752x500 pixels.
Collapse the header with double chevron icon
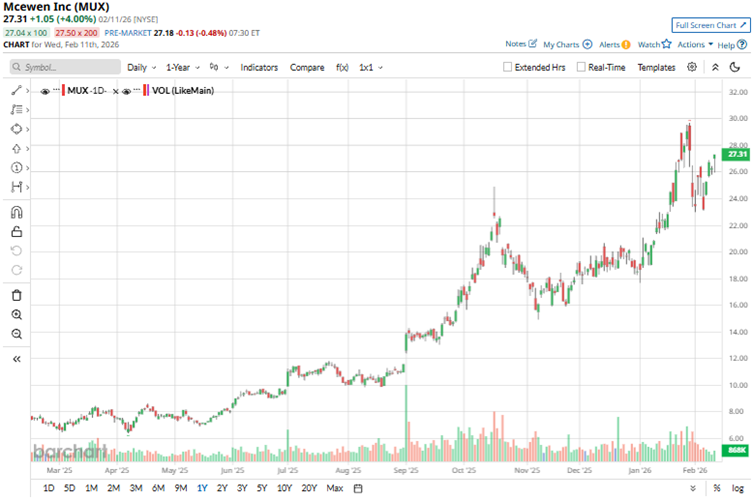[x=715, y=67]
